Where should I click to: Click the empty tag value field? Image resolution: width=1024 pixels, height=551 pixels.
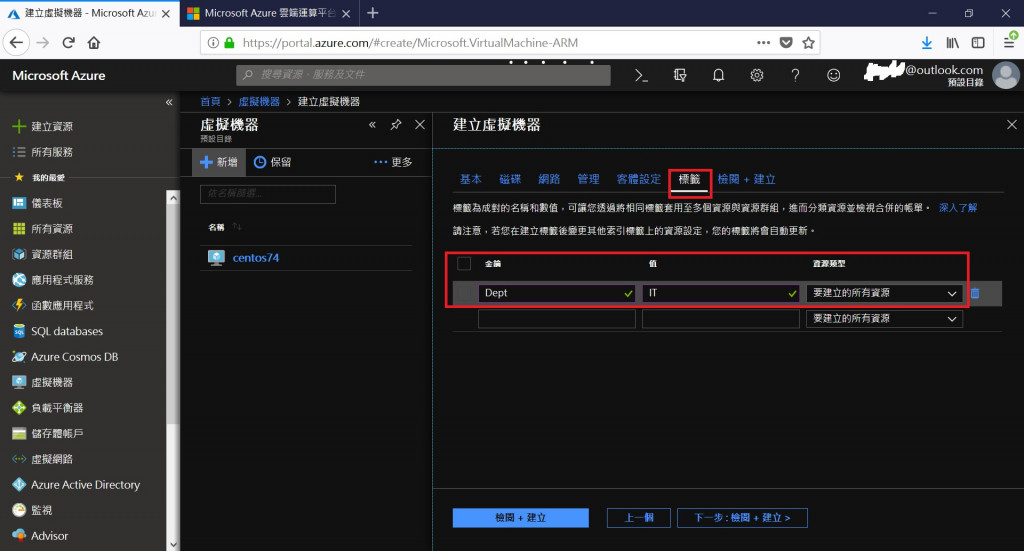[x=721, y=319]
